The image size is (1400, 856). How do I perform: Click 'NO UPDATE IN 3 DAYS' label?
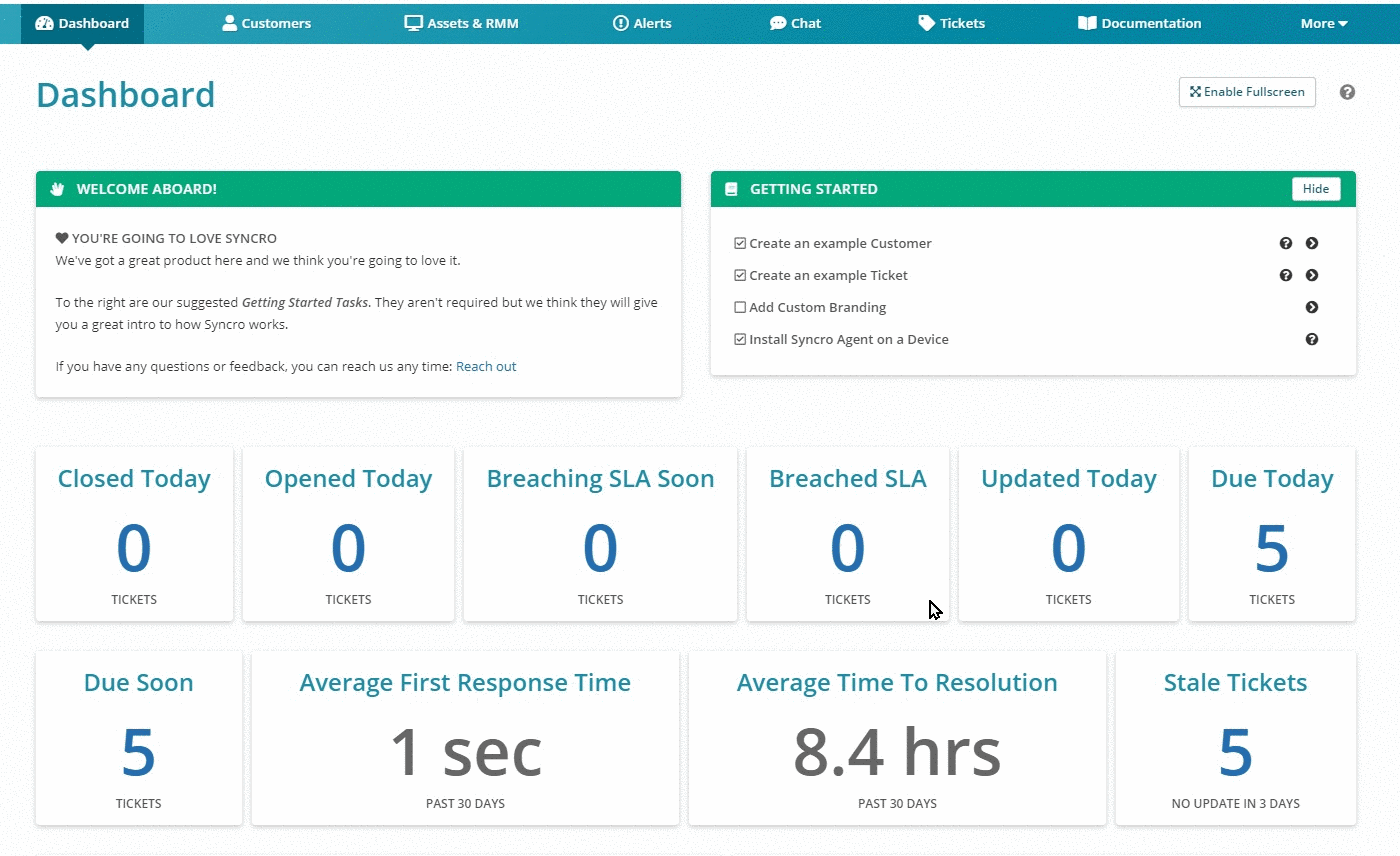pyautogui.click(x=1236, y=803)
